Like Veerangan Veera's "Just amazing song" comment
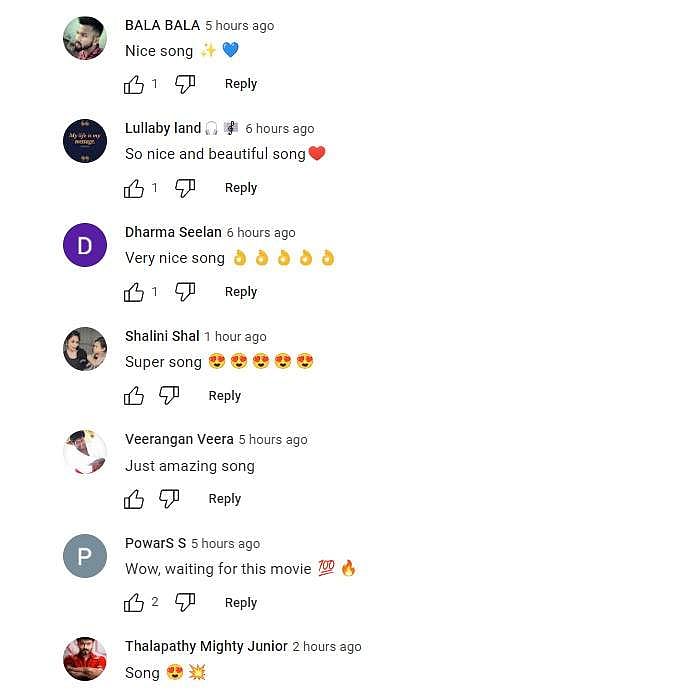Viewport: 684px width, 694px height. pyautogui.click(x=134, y=500)
